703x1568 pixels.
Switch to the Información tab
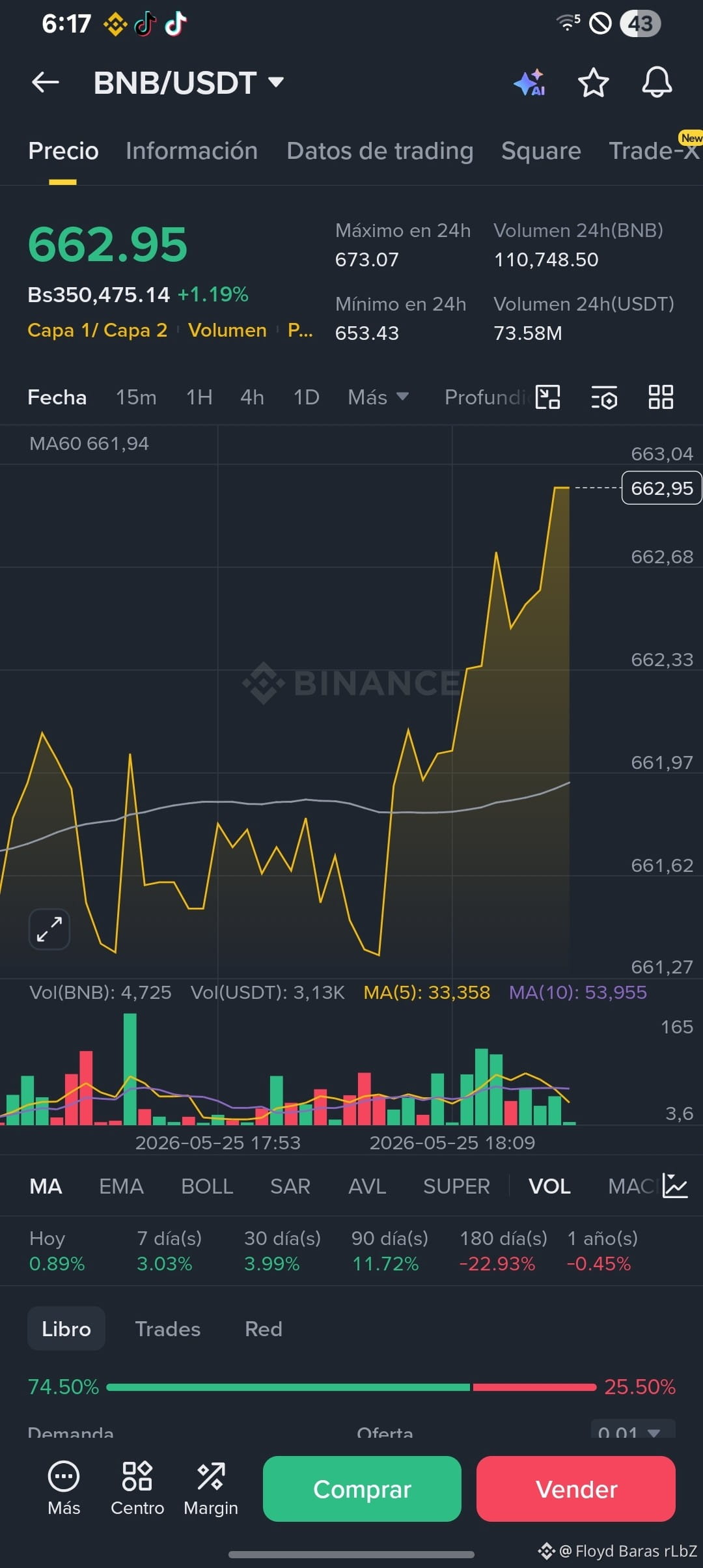(x=192, y=151)
